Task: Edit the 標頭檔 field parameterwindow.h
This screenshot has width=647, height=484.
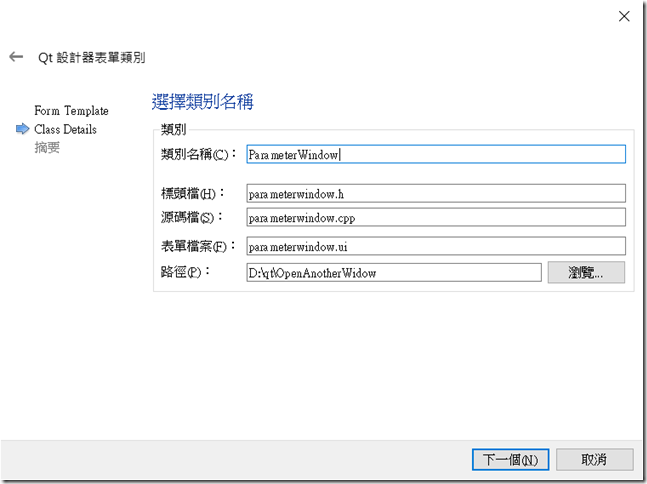Action: point(436,193)
